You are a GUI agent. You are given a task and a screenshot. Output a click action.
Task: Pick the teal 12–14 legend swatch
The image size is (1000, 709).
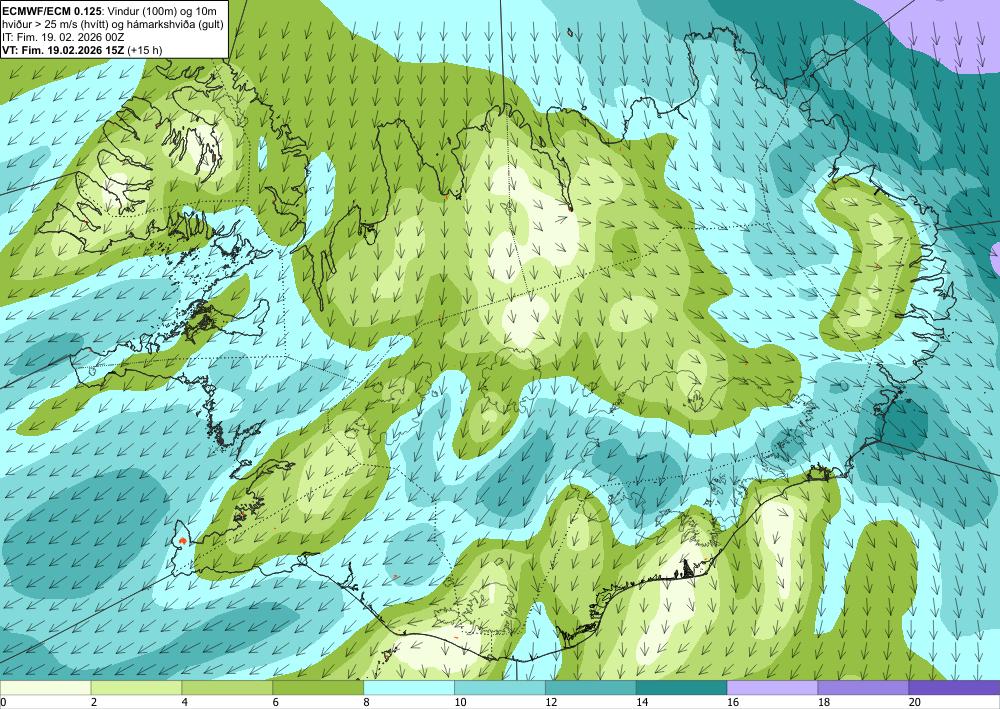pos(591,687)
